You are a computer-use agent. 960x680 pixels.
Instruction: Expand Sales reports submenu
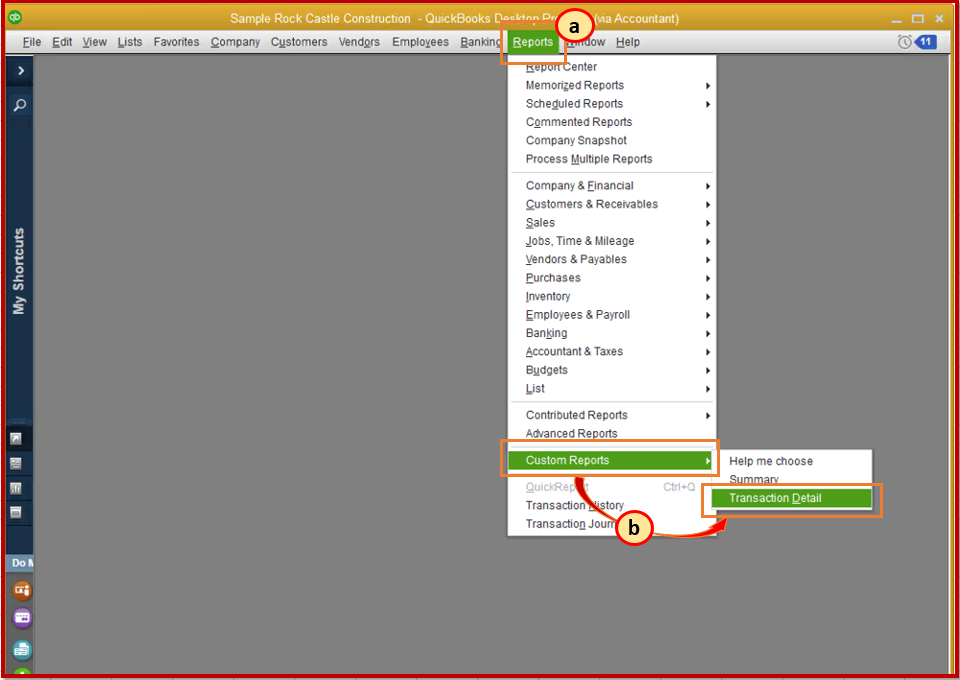pos(612,222)
